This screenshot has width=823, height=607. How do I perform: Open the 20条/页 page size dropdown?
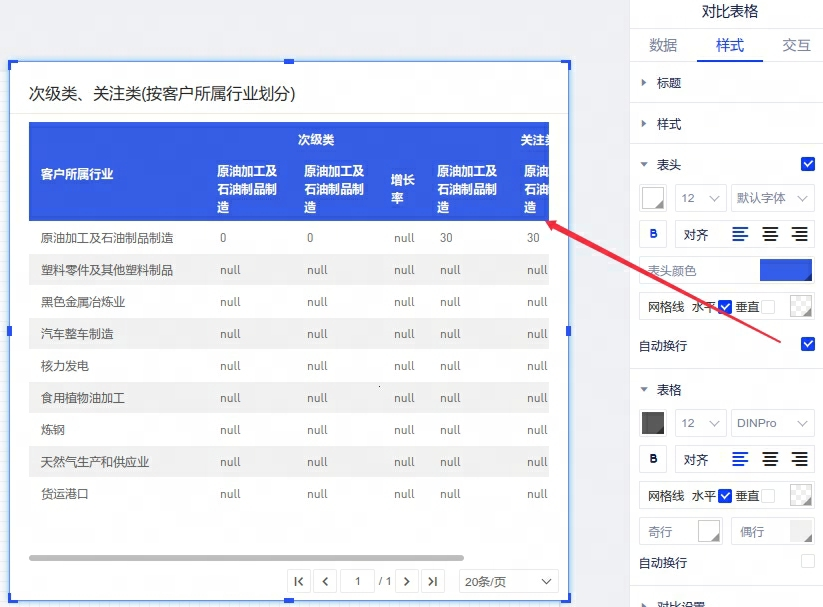(x=508, y=581)
